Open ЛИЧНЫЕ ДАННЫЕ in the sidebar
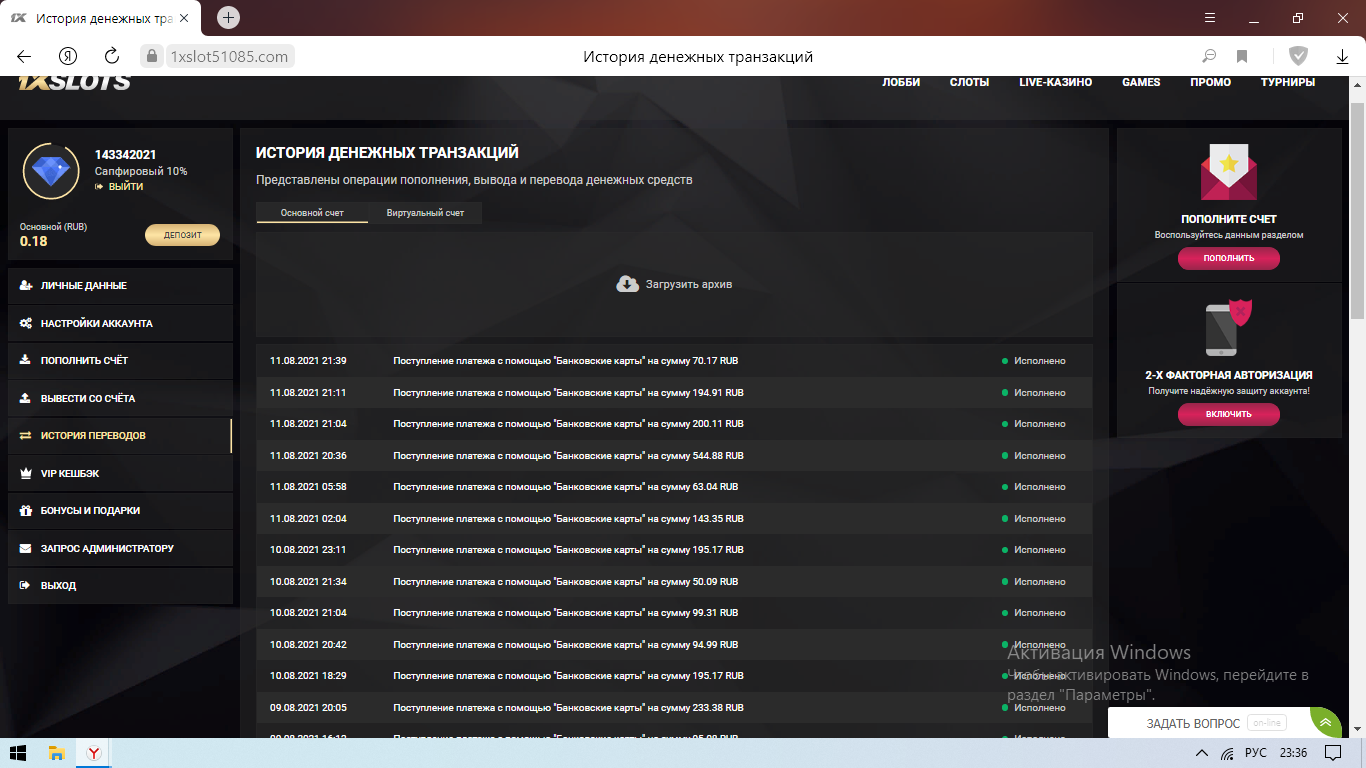1366x768 pixels. click(x=120, y=286)
